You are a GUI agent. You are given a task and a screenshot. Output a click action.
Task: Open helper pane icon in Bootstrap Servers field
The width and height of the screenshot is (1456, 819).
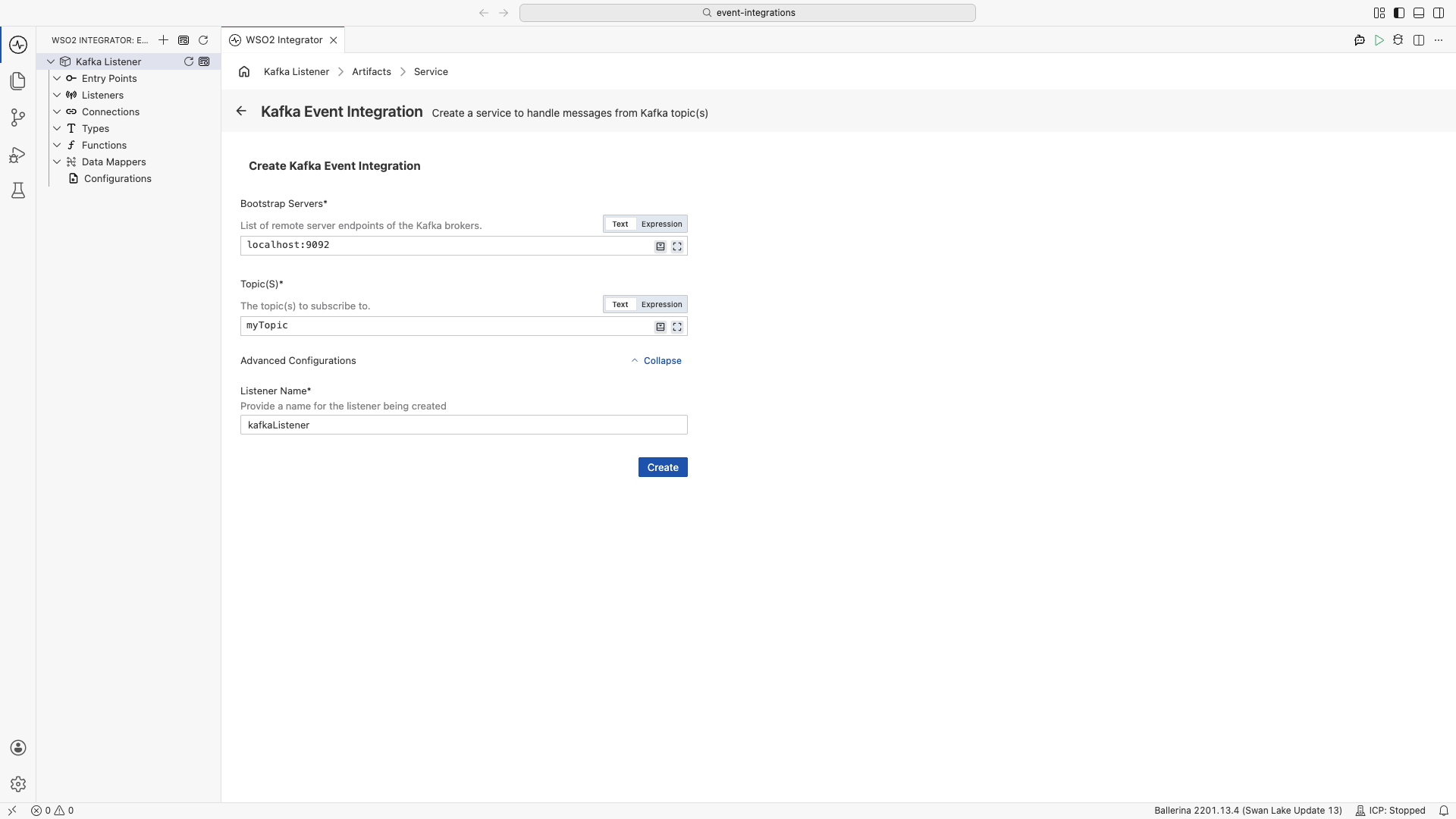click(661, 246)
